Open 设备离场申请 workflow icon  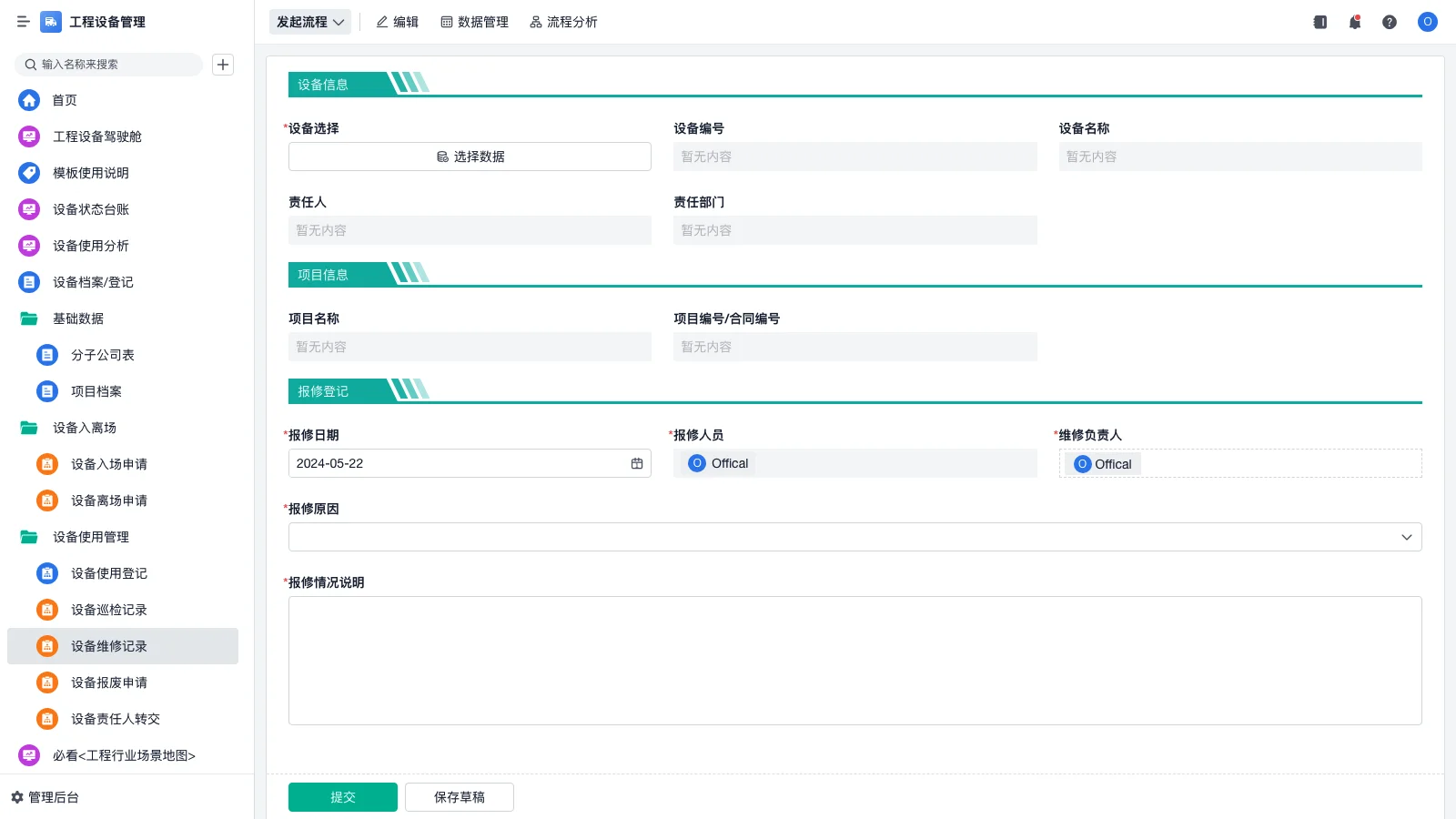click(47, 500)
